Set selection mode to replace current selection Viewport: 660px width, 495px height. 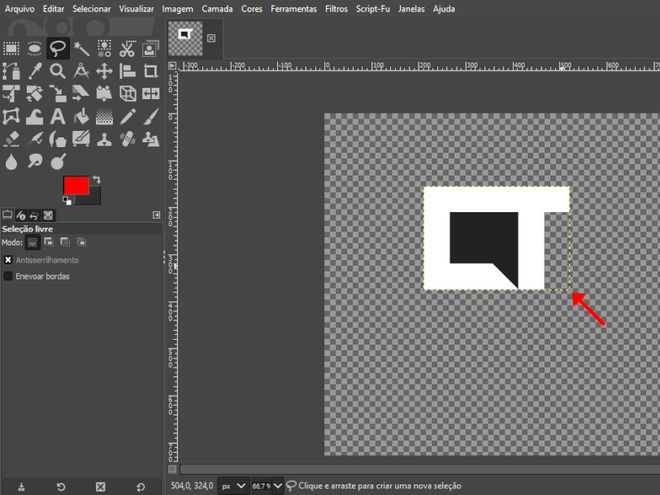tap(32, 242)
